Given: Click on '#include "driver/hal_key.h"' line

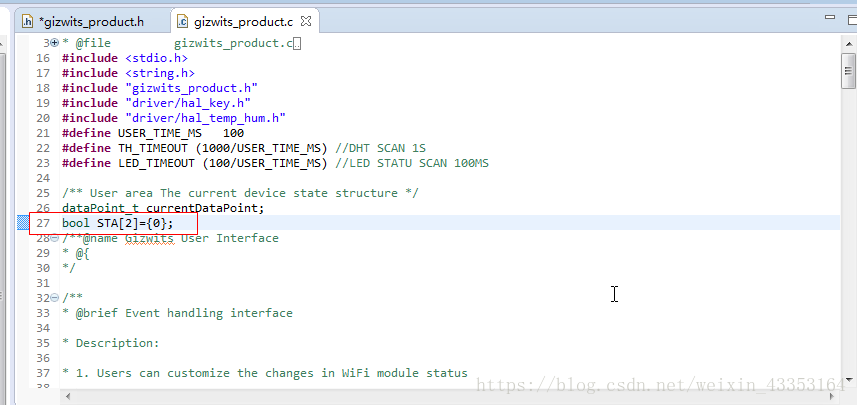Looking at the screenshot, I should [x=156, y=103].
